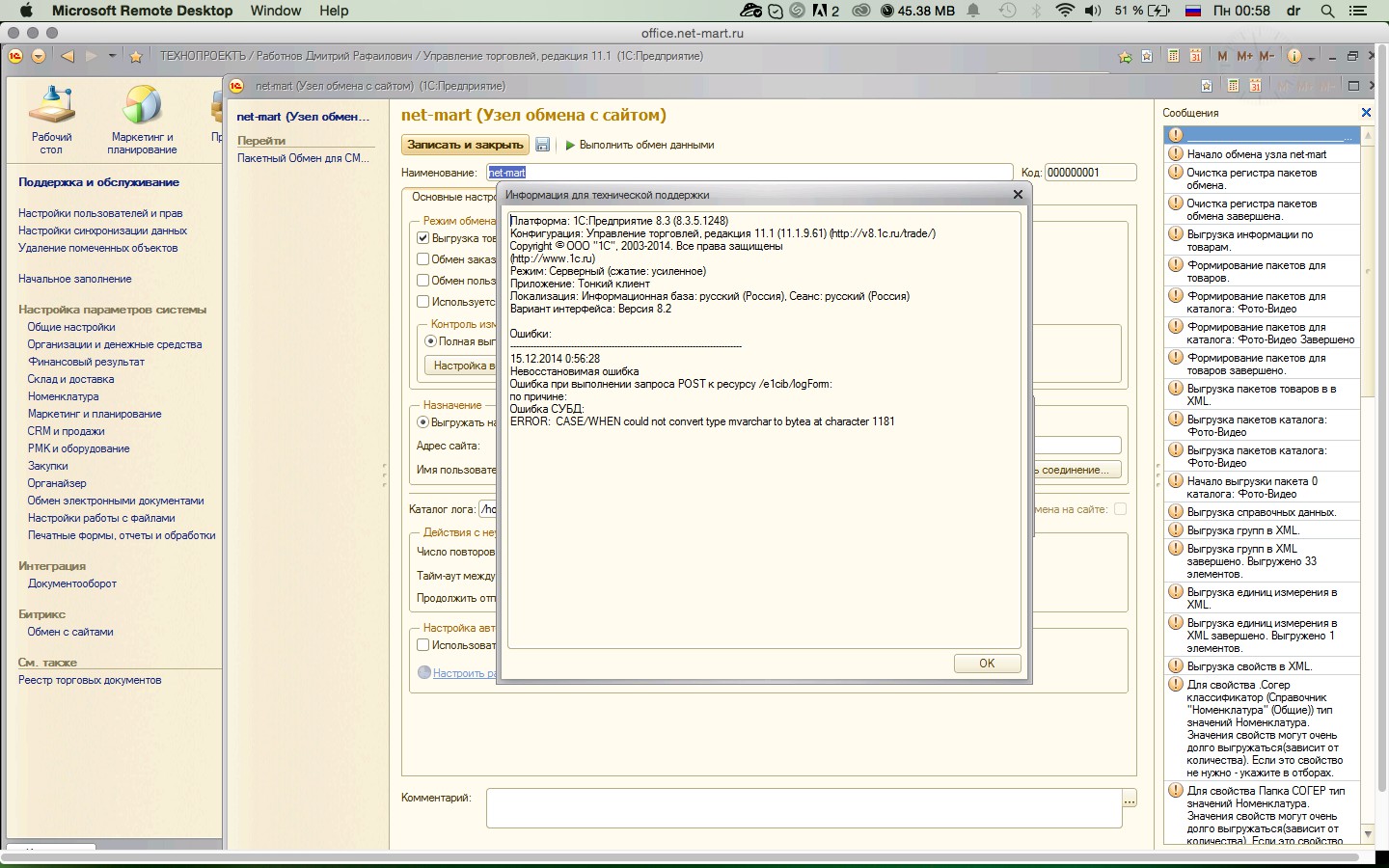Open the Apple menu
Image resolution: width=1389 pixels, height=868 pixels.
click(x=26, y=11)
